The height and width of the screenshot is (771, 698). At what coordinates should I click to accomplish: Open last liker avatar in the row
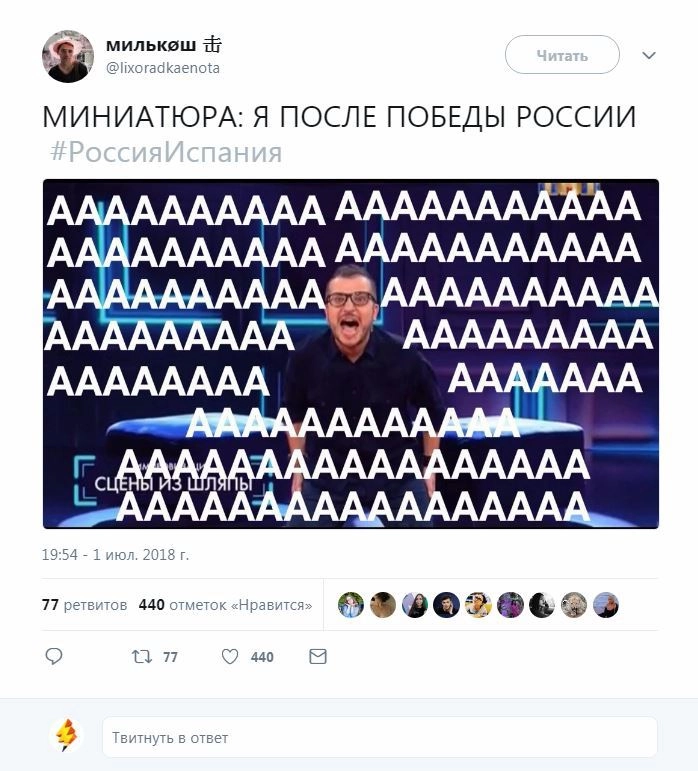(606, 605)
